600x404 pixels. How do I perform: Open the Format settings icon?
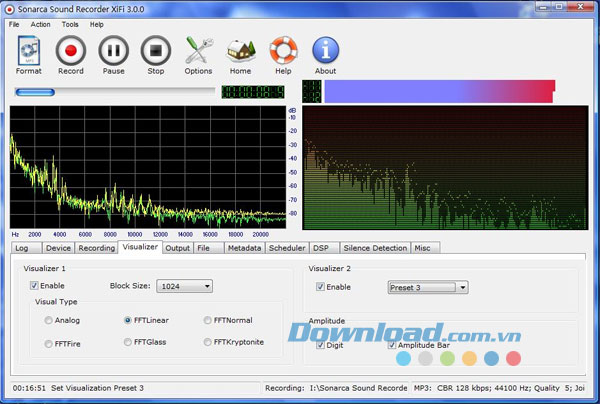pos(29,52)
